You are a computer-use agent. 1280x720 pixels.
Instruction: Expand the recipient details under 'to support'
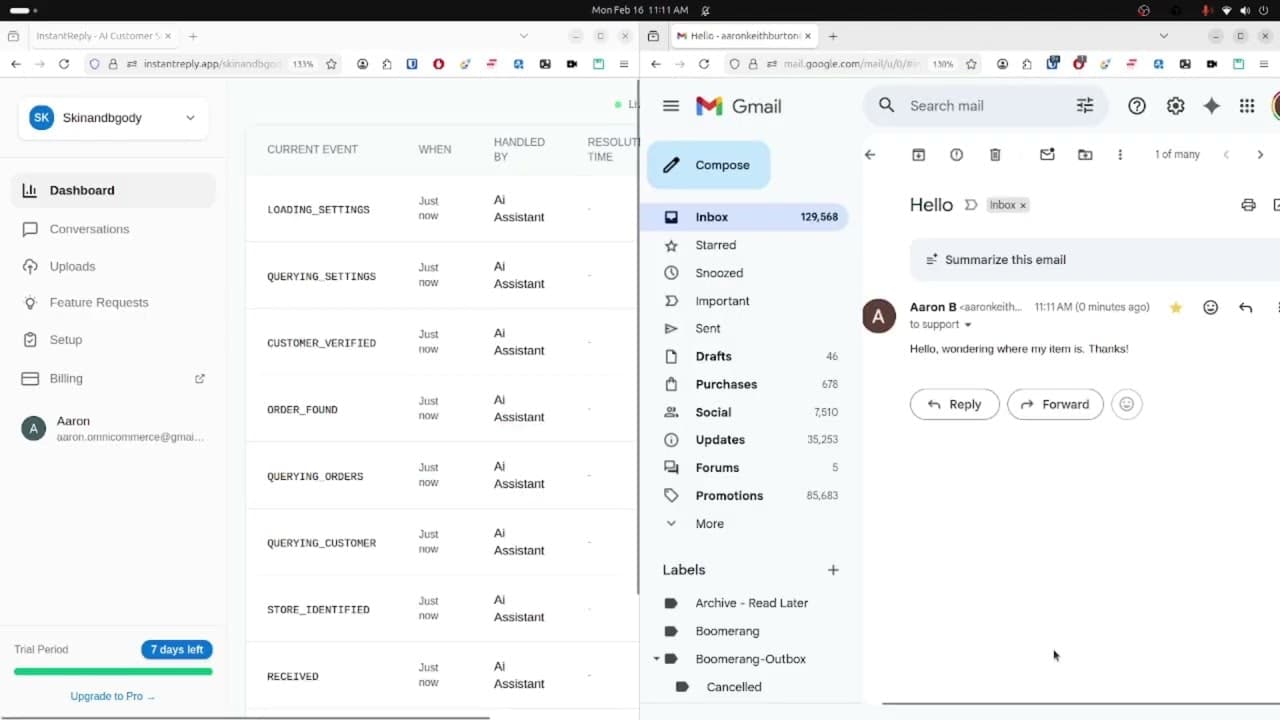click(x=966, y=324)
